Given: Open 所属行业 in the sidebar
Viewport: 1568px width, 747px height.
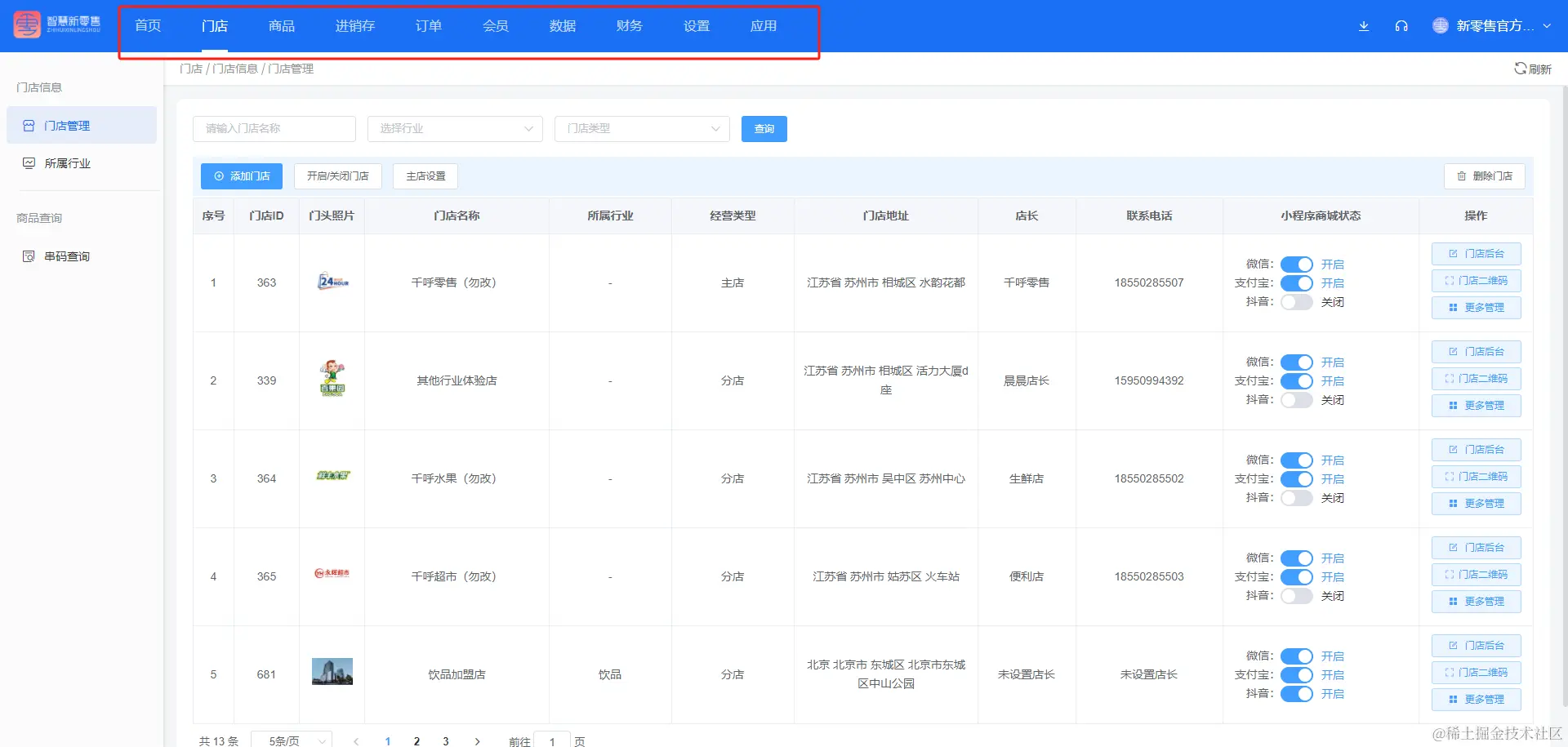Looking at the screenshot, I should coord(82,163).
